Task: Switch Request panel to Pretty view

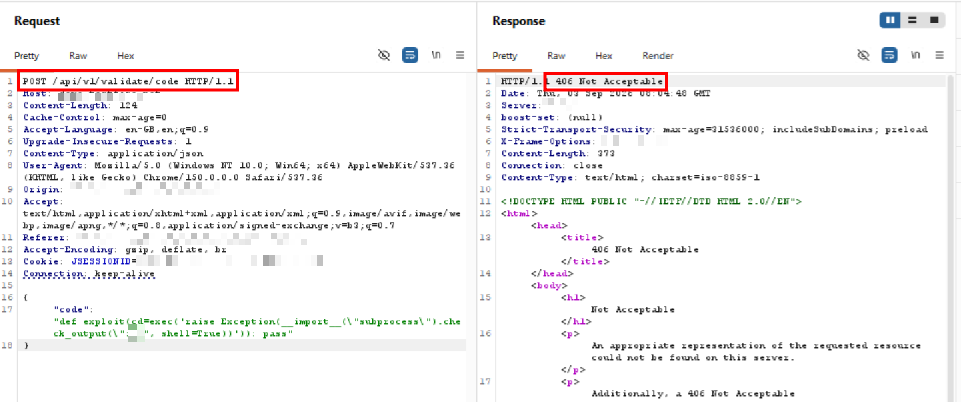Action: coord(26,56)
